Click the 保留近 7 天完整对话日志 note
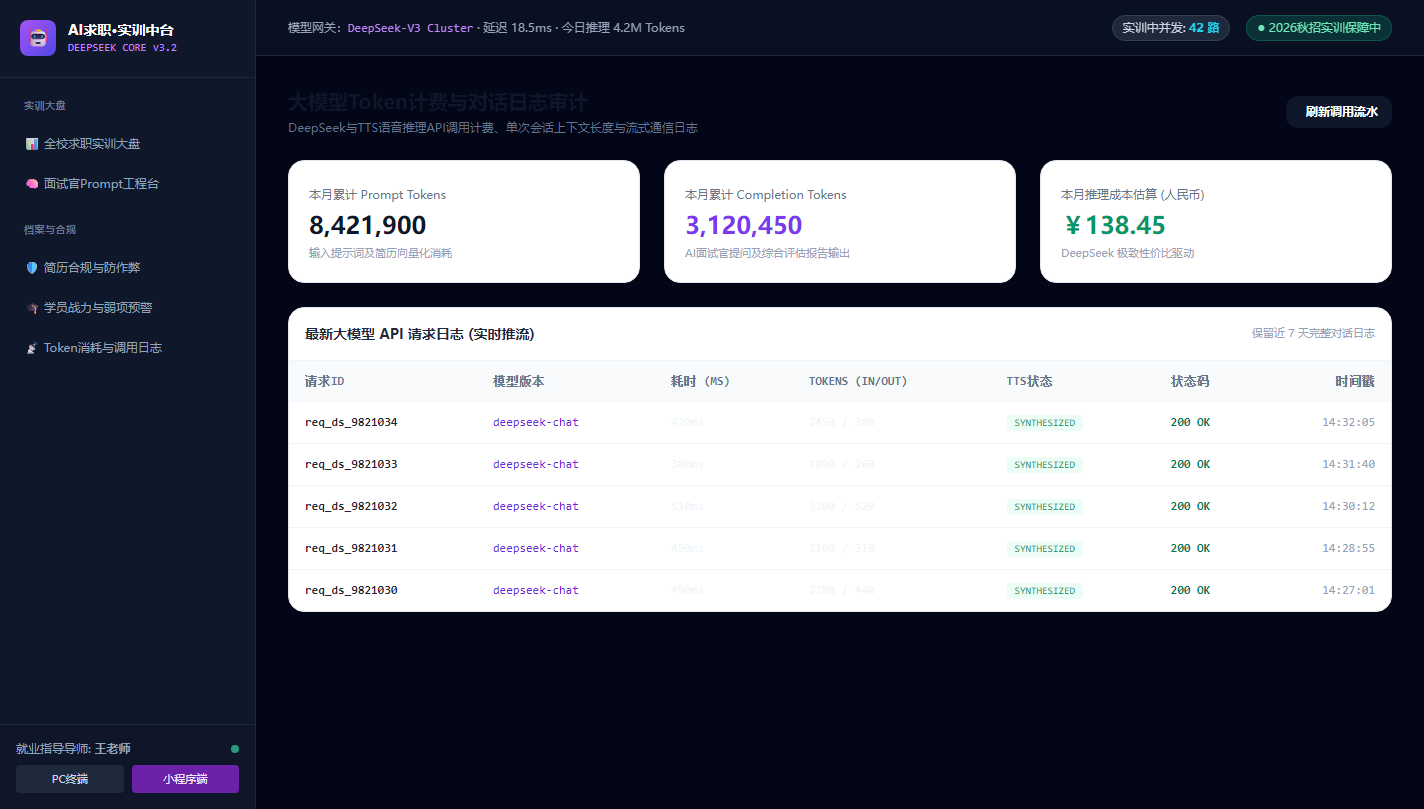 1313,333
